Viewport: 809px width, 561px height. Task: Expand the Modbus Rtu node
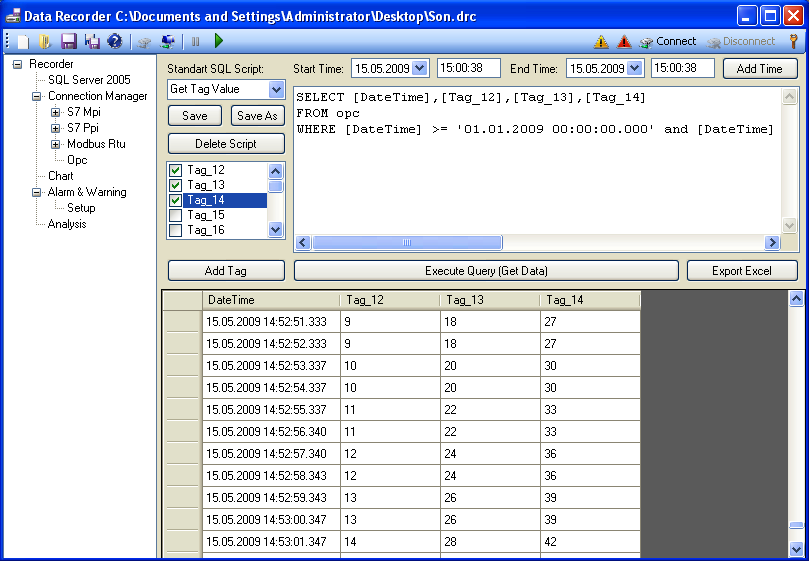(x=56, y=144)
